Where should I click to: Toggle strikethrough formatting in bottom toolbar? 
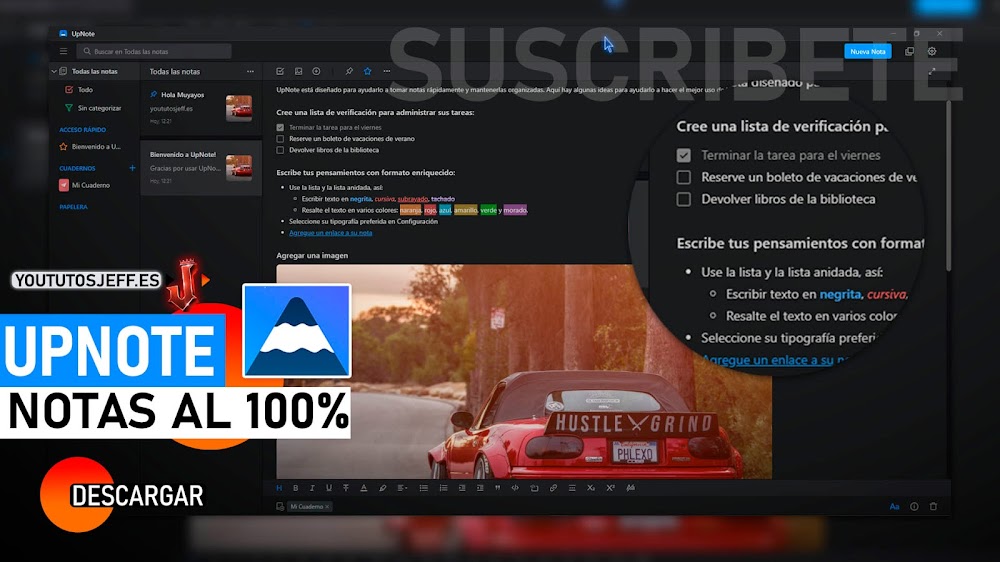[346, 488]
